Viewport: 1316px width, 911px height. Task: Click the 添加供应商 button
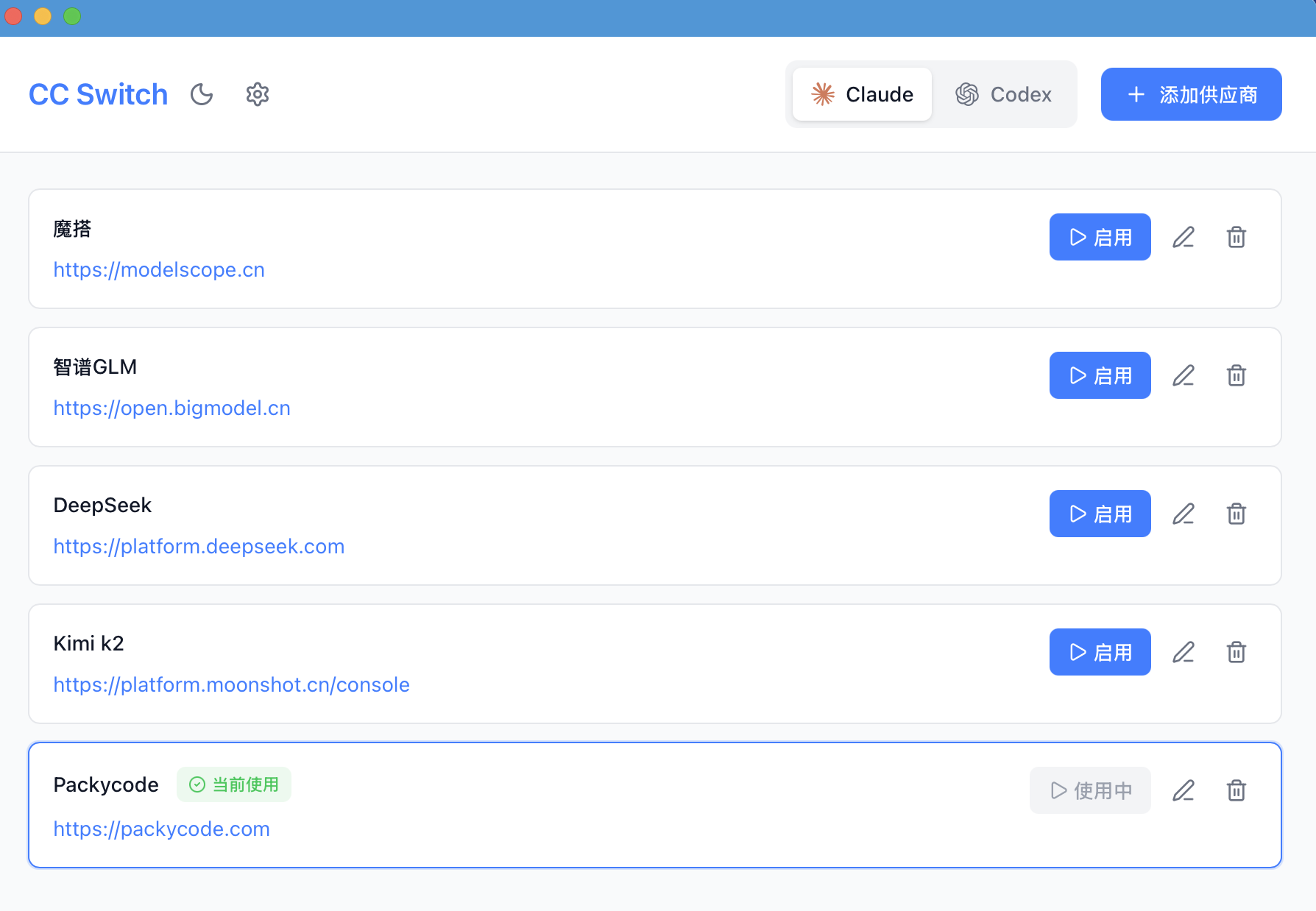1191,94
